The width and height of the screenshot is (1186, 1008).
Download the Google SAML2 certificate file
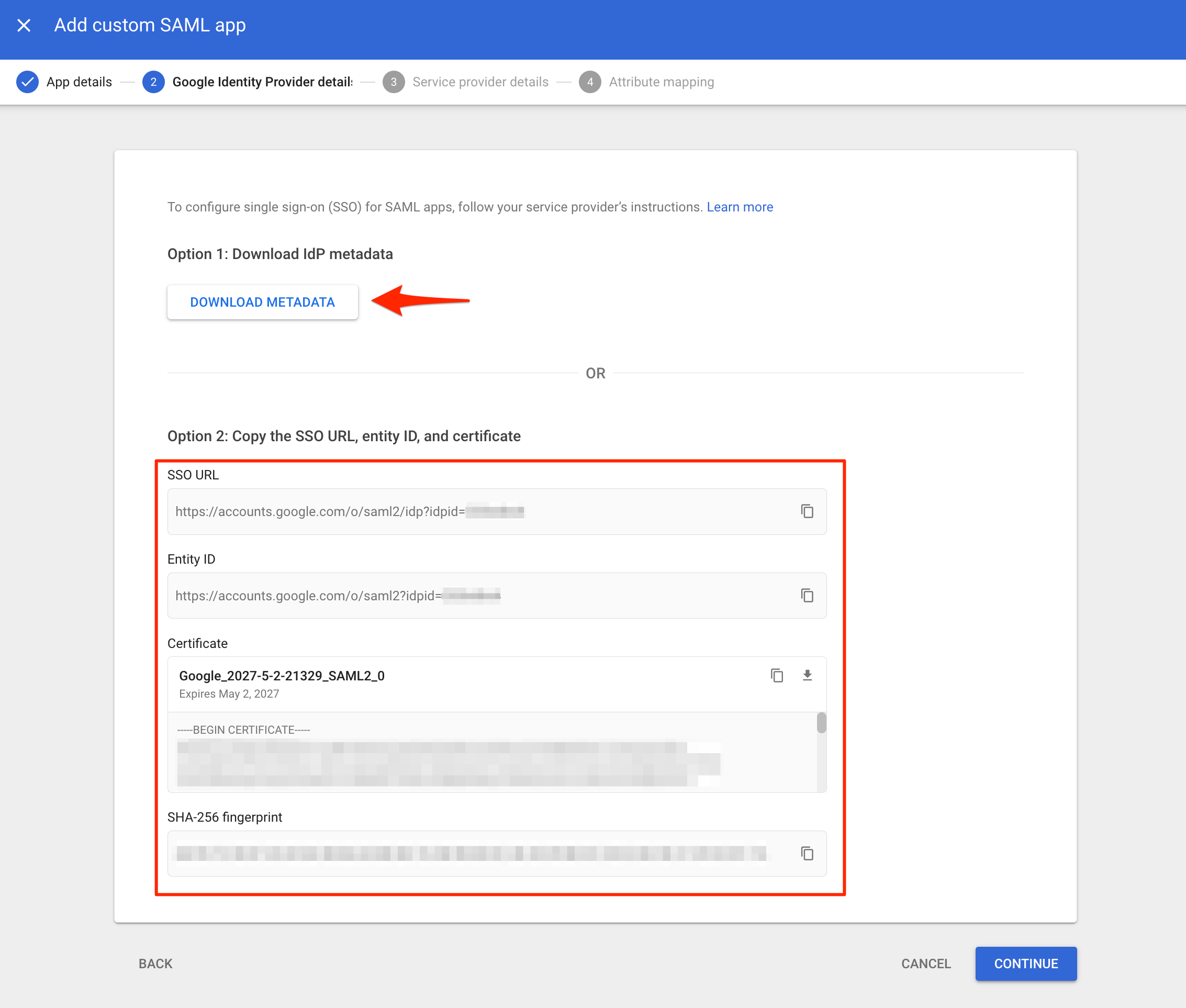(x=807, y=676)
